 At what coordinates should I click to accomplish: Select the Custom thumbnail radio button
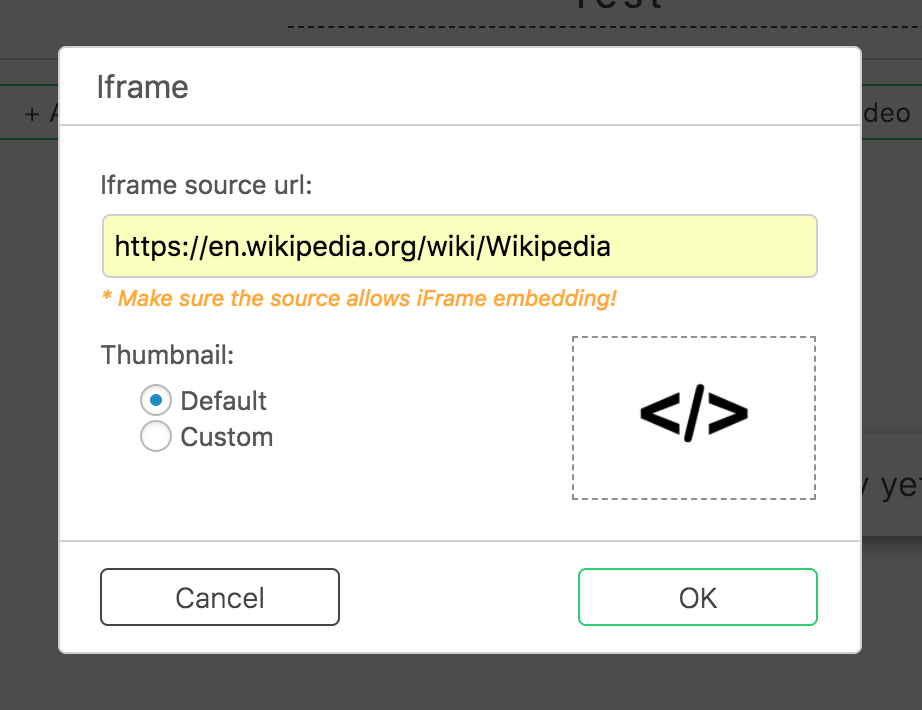[156, 437]
